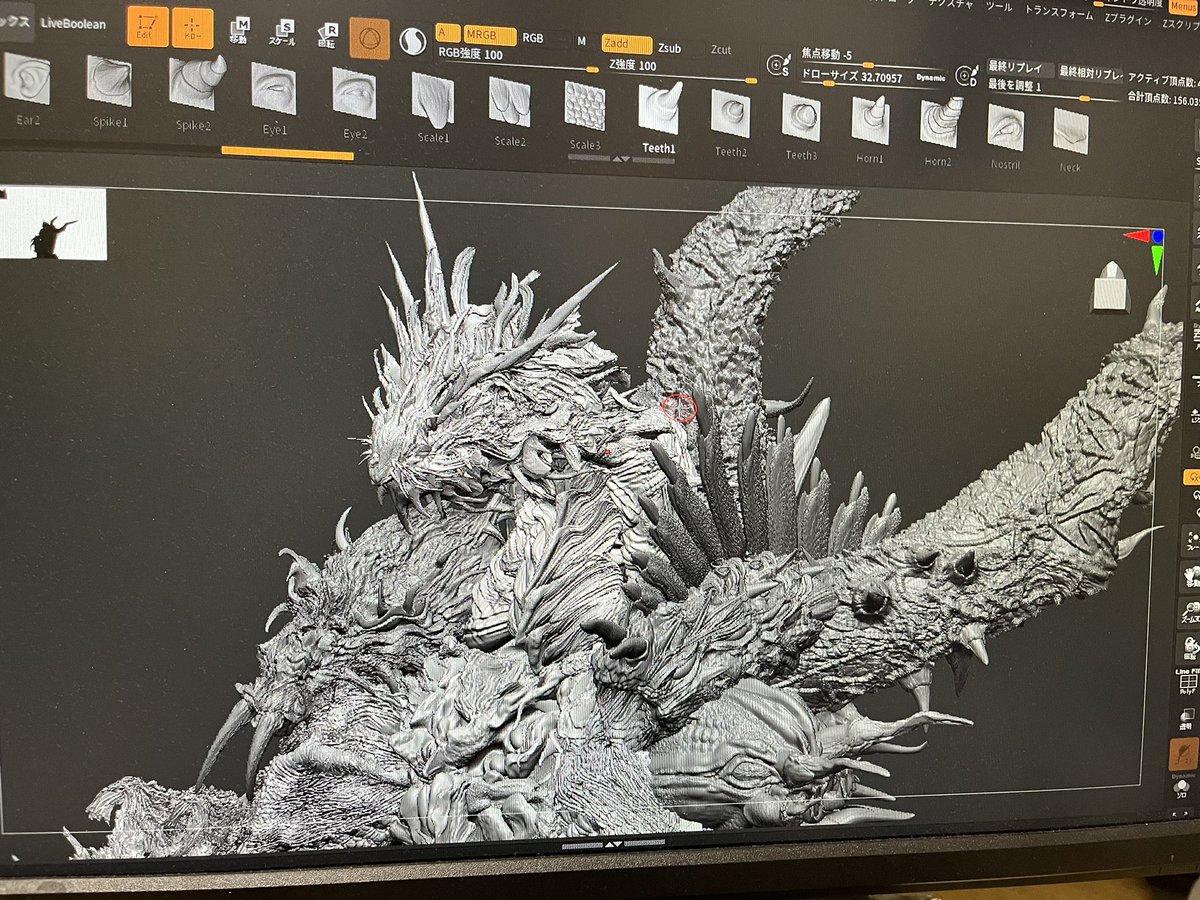
Task: Activate the Scale (スケール) transform tool
Action: click(x=284, y=33)
